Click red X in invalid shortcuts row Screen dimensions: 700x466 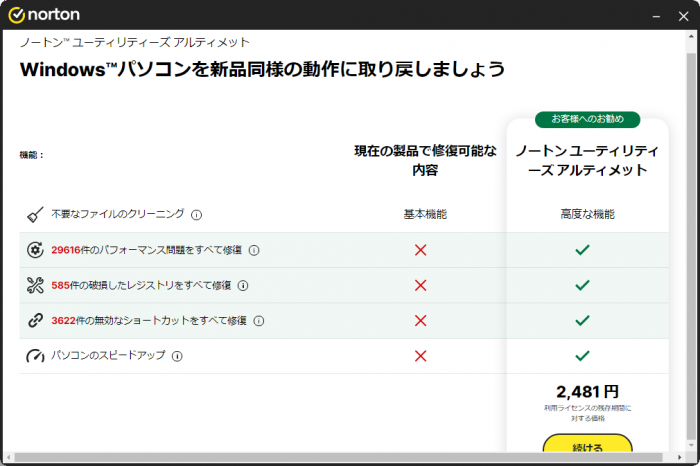coord(421,320)
